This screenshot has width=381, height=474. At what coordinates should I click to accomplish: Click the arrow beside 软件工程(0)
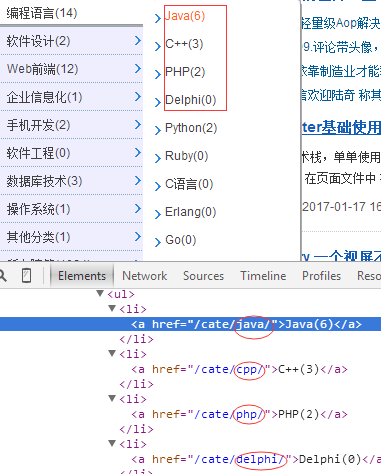coord(138,153)
